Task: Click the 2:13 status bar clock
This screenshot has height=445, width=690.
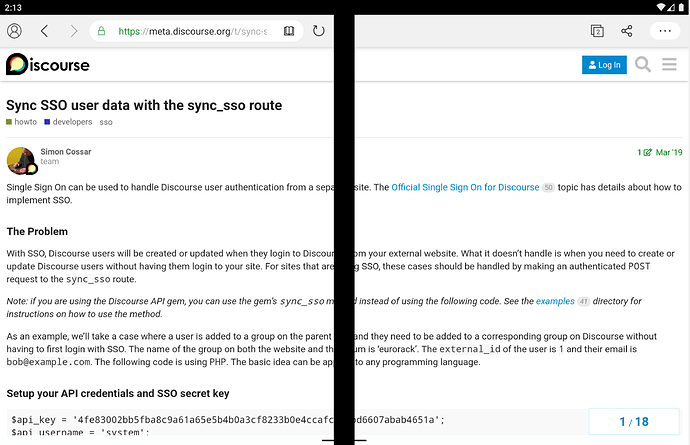Action: (13, 7)
